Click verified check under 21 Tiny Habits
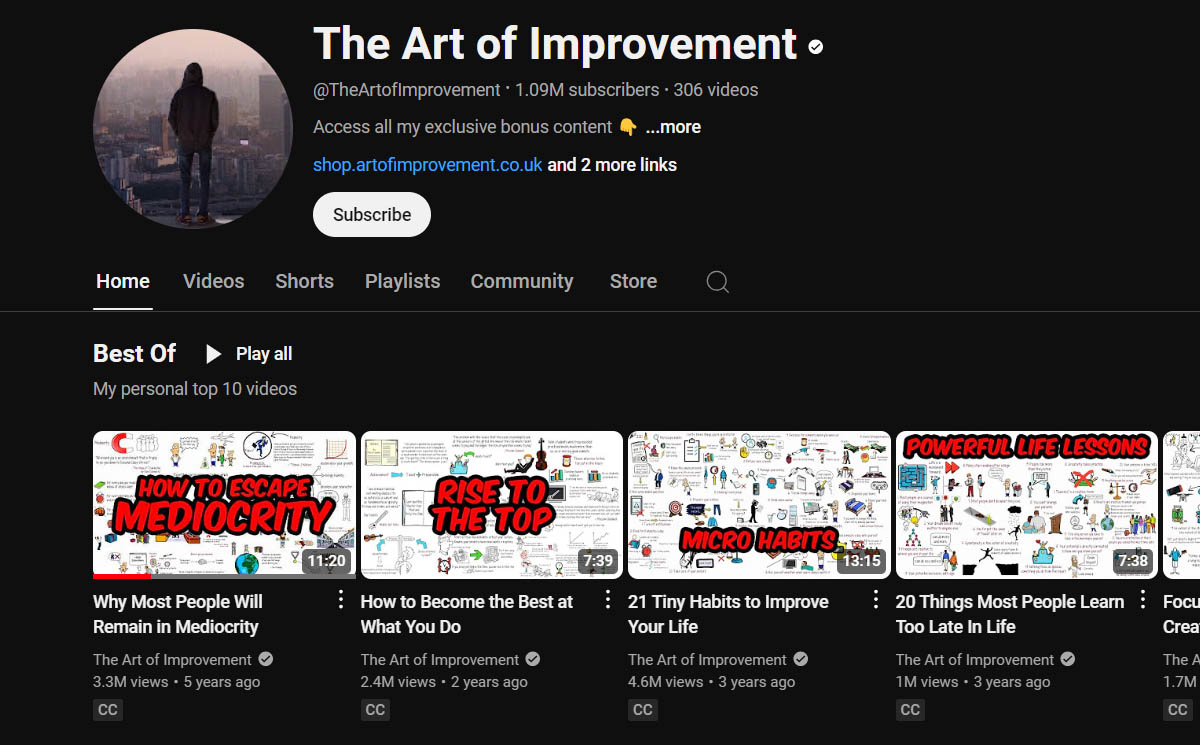Image resolution: width=1200 pixels, height=745 pixels. tap(801, 659)
